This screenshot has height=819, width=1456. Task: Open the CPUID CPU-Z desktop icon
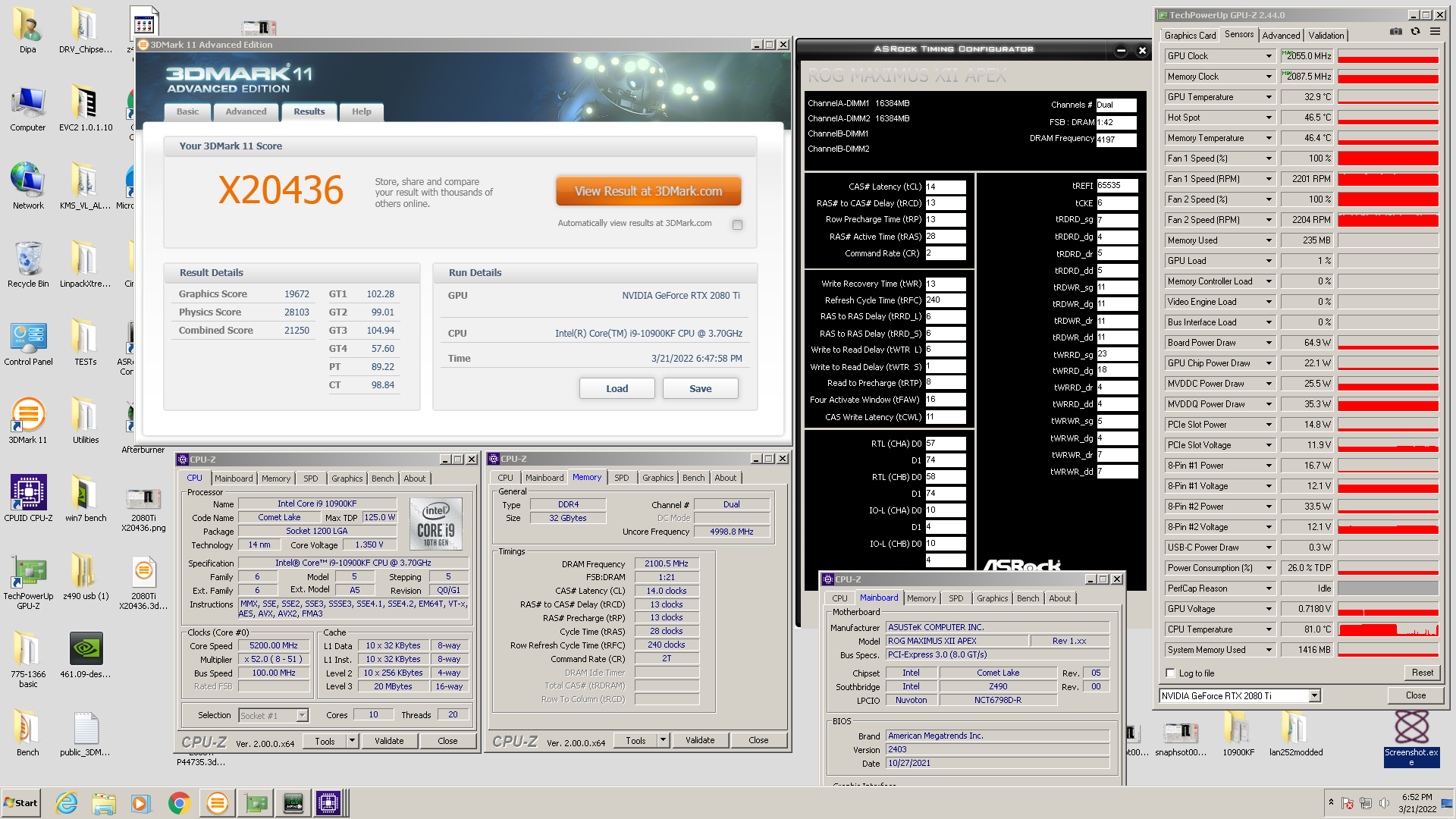coord(28,498)
